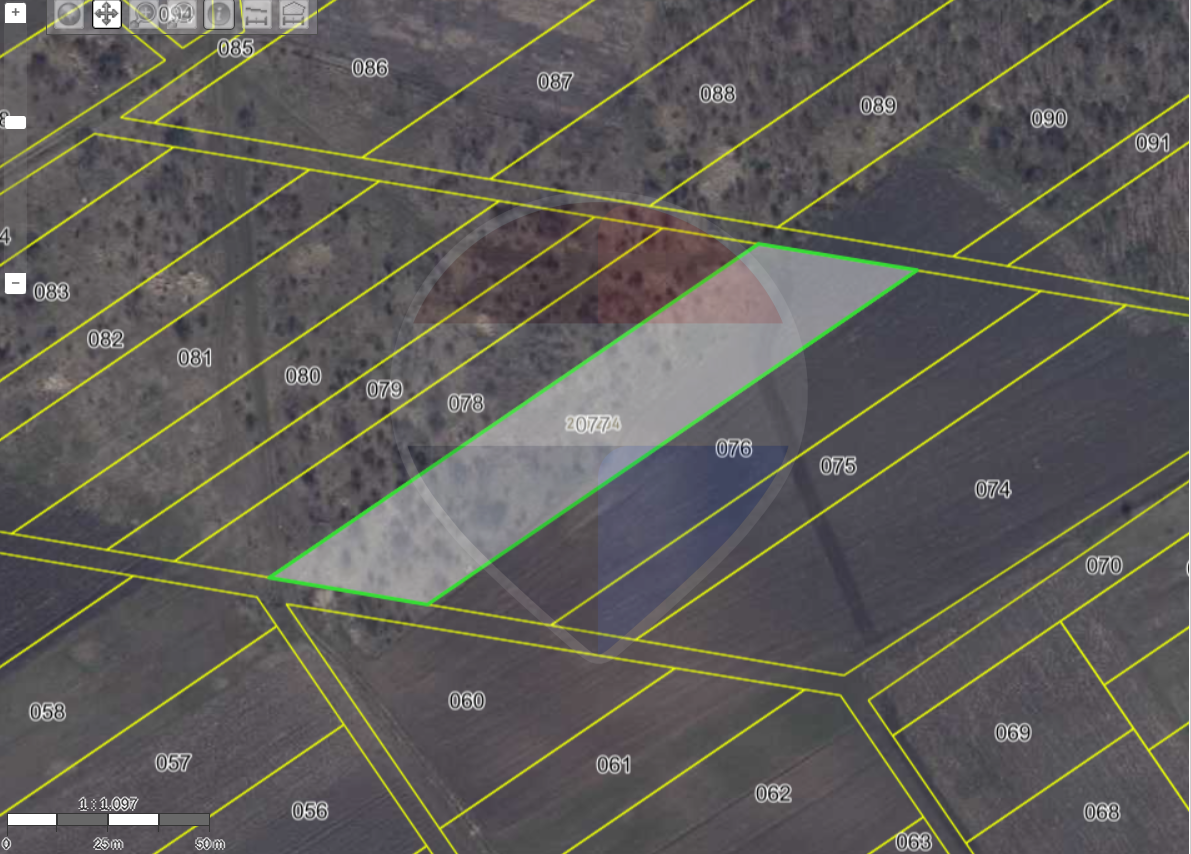Select the feature info tool

coord(219,14)
